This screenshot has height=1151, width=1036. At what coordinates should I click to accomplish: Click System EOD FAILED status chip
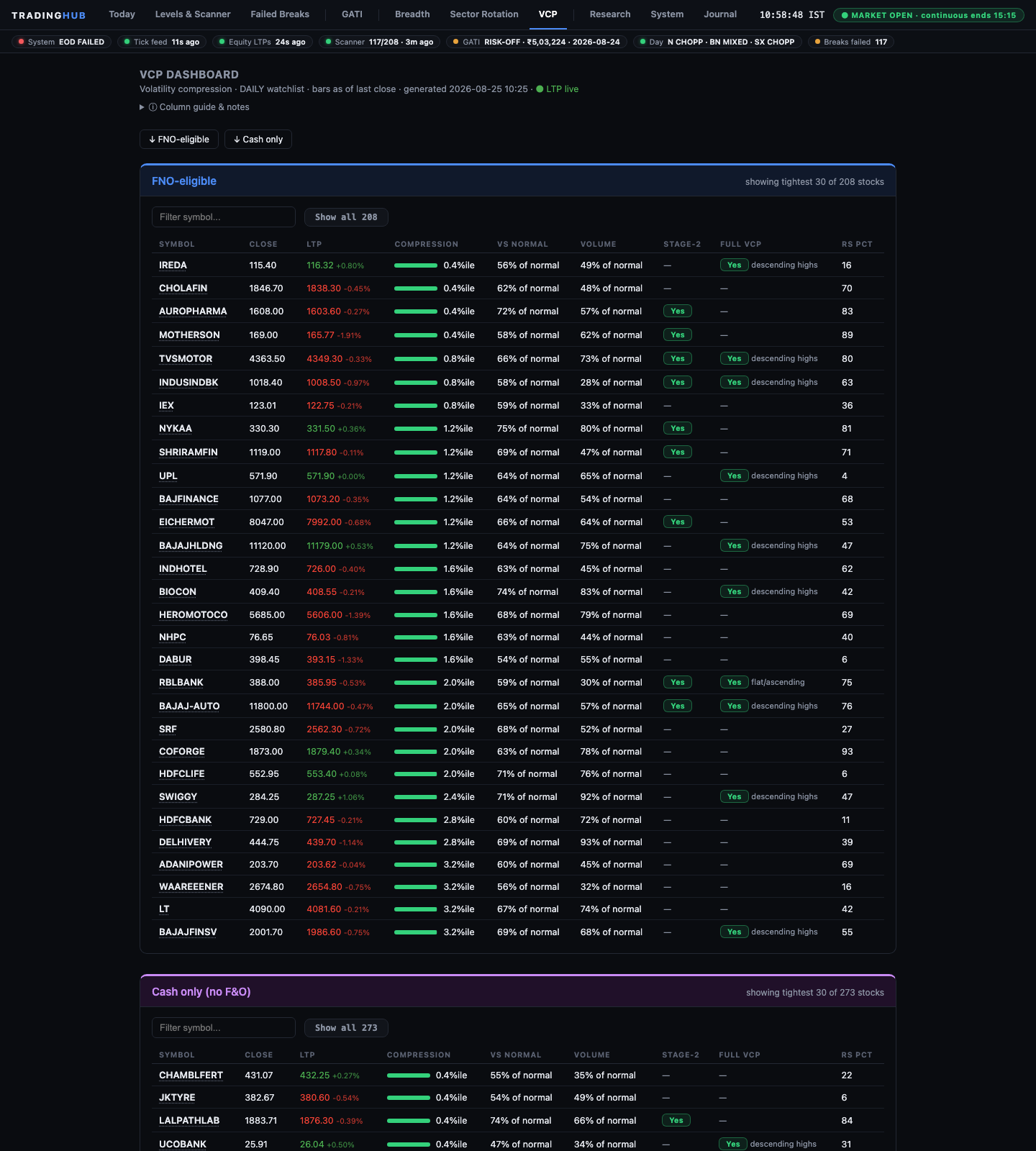[x=62, y=42]
